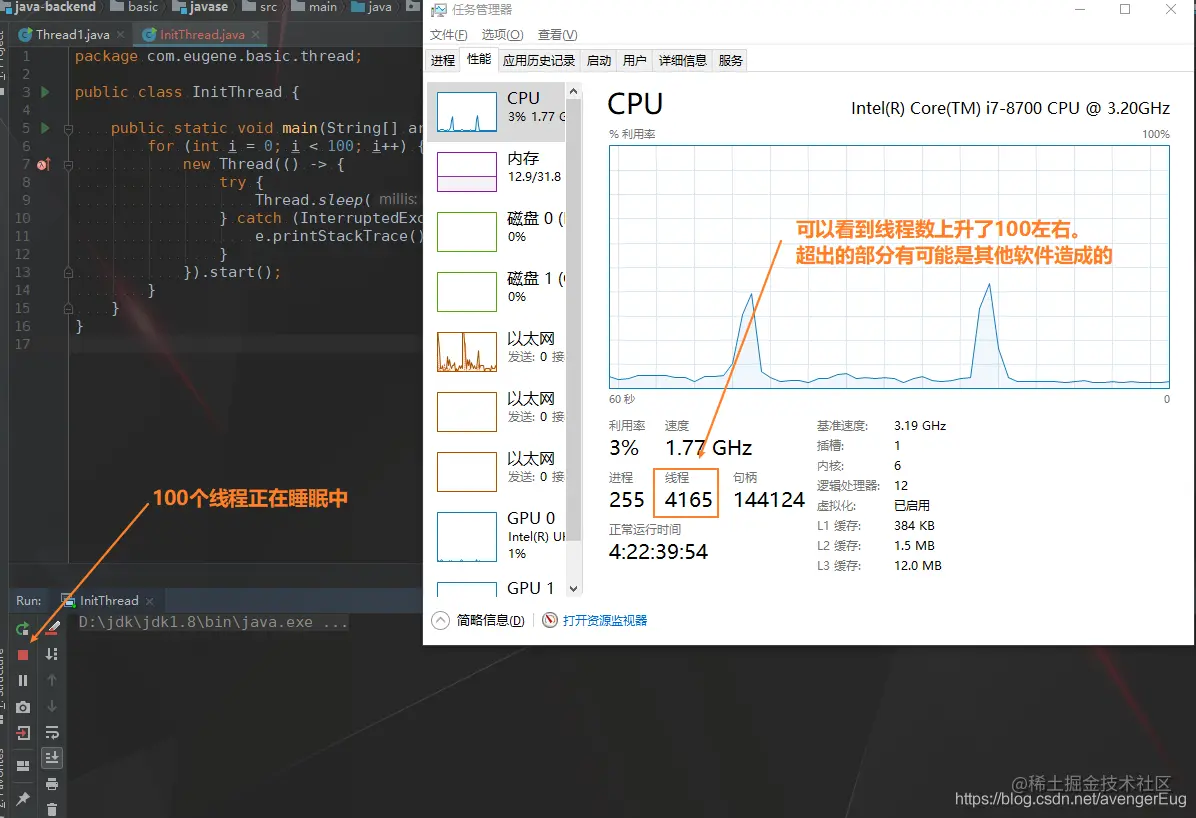The height and width of the screenshot is (818, 1196).
Task: Select the GPU 1 entry in the sidebar
Action: (496, 588)
